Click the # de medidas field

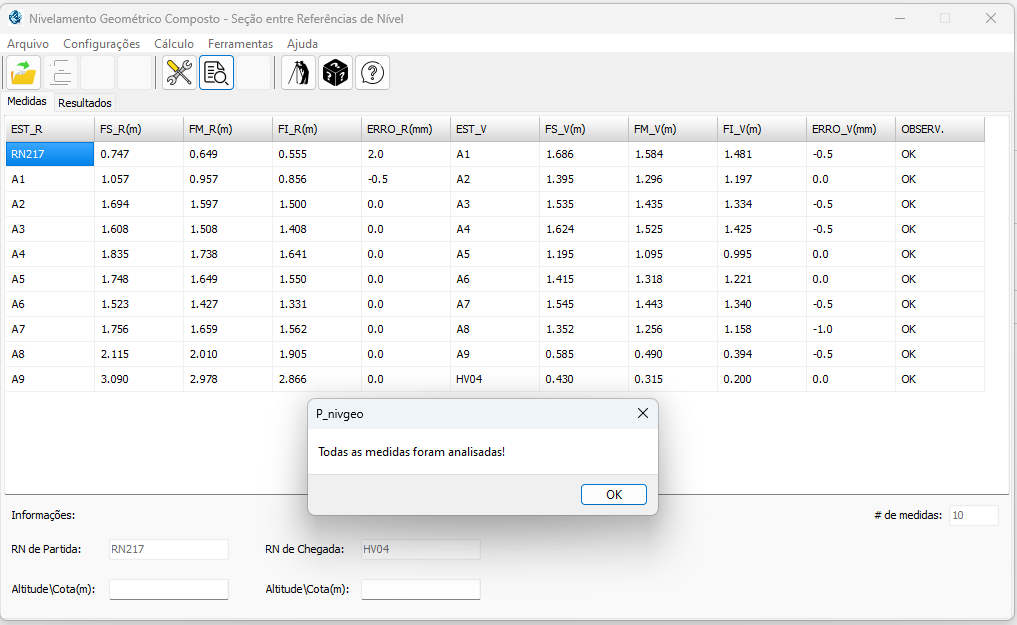974,515
